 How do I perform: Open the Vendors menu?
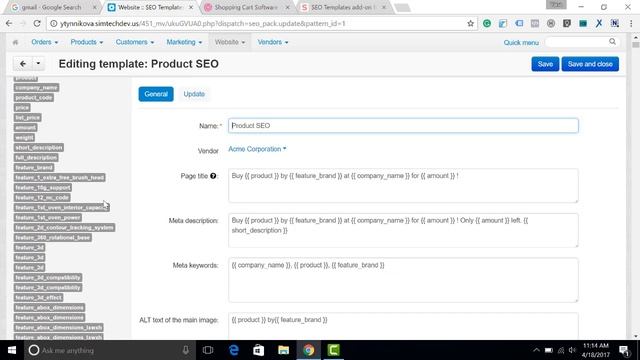(x=273, y=42)
